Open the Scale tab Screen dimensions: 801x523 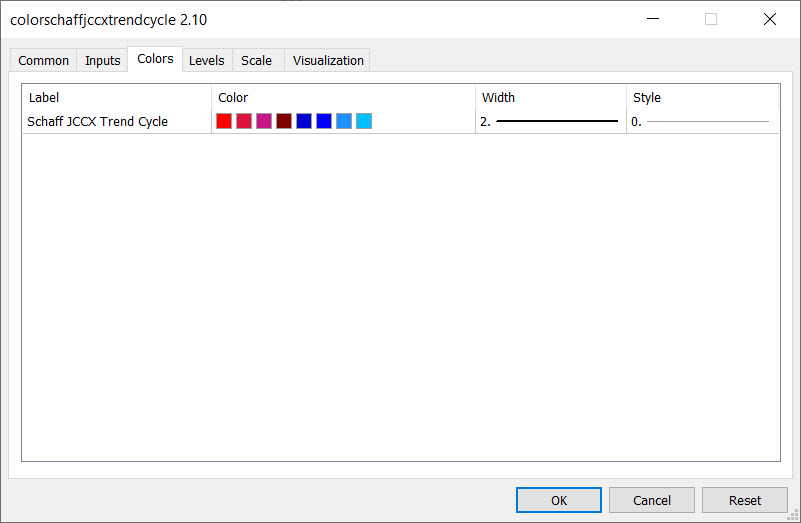tap(256, 60)
